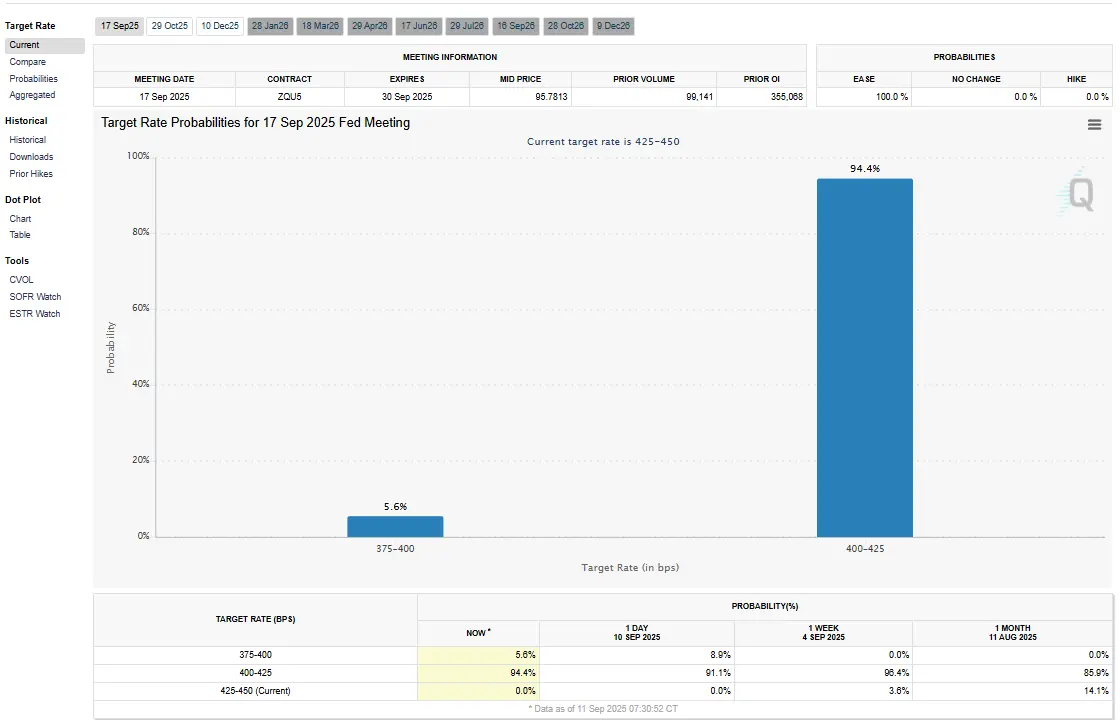
Task: Open the Dot Plot Table link
Action: click(21, 235)
